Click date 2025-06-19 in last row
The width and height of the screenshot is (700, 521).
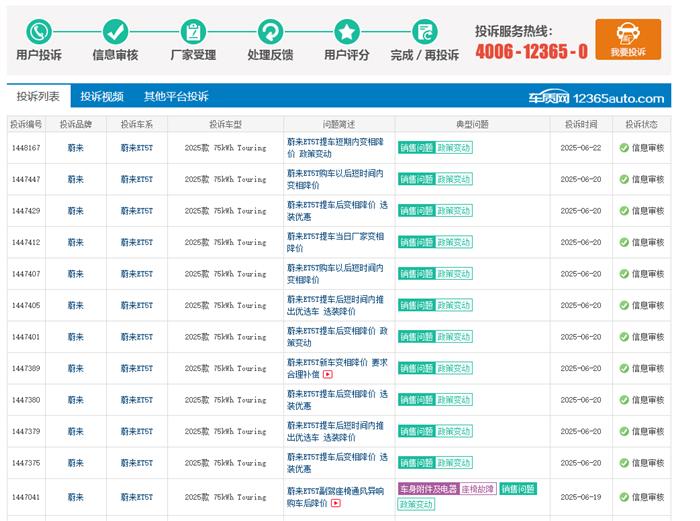pyautogui.click(x=581, y=497)
